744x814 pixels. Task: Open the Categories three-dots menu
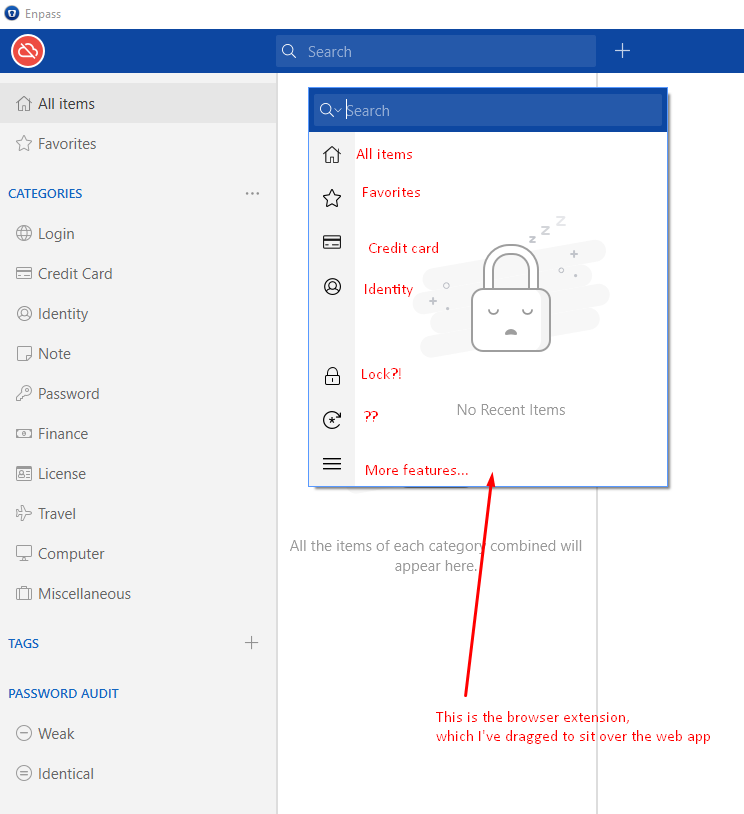pyautogui.click(x=252, y=194)
